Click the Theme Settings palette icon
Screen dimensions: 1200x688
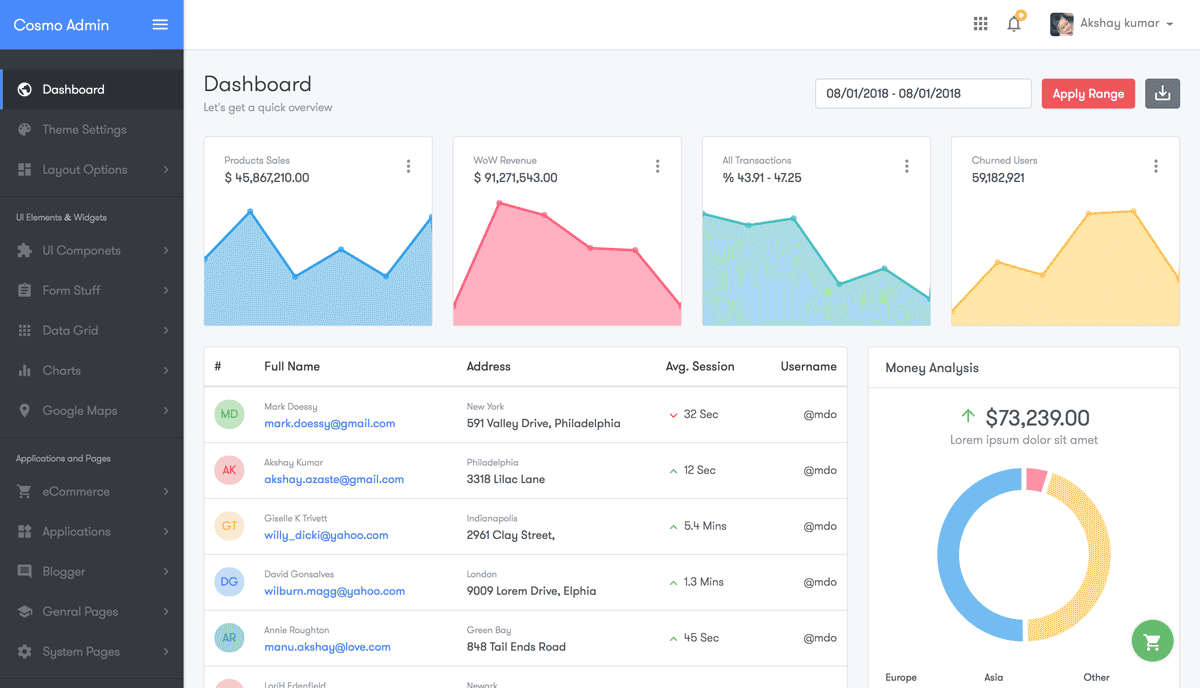tap(24, 130)
